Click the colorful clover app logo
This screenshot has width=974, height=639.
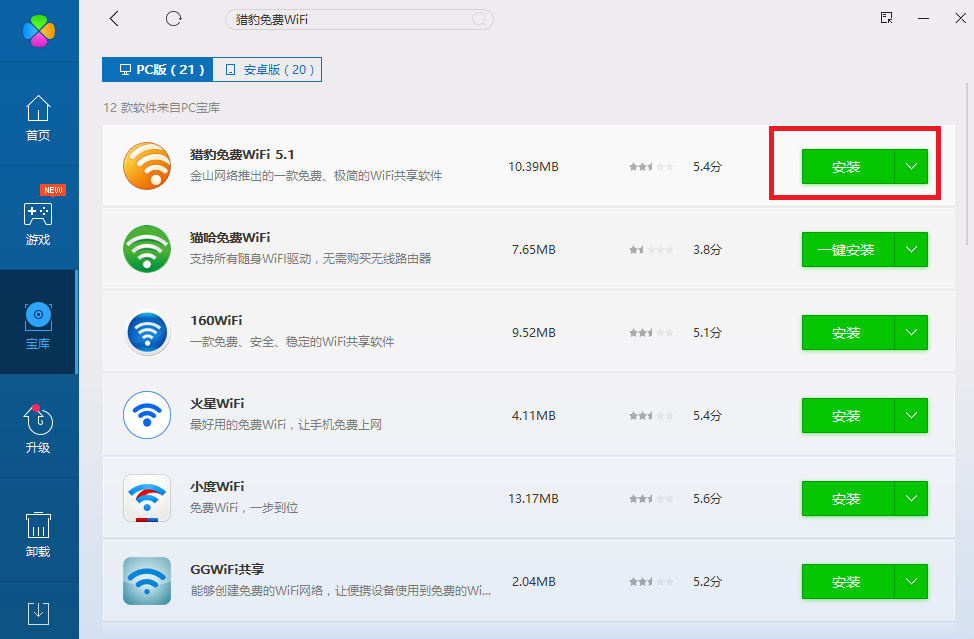[39, 30]
